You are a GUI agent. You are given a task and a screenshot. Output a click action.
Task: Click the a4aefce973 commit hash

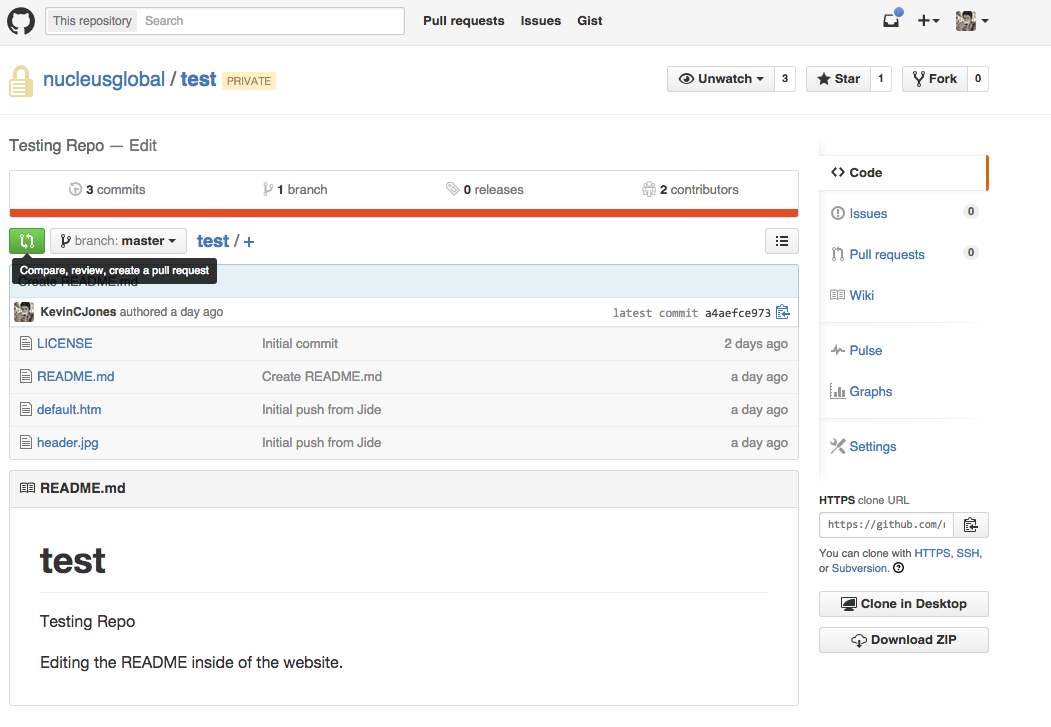(738, 313)
